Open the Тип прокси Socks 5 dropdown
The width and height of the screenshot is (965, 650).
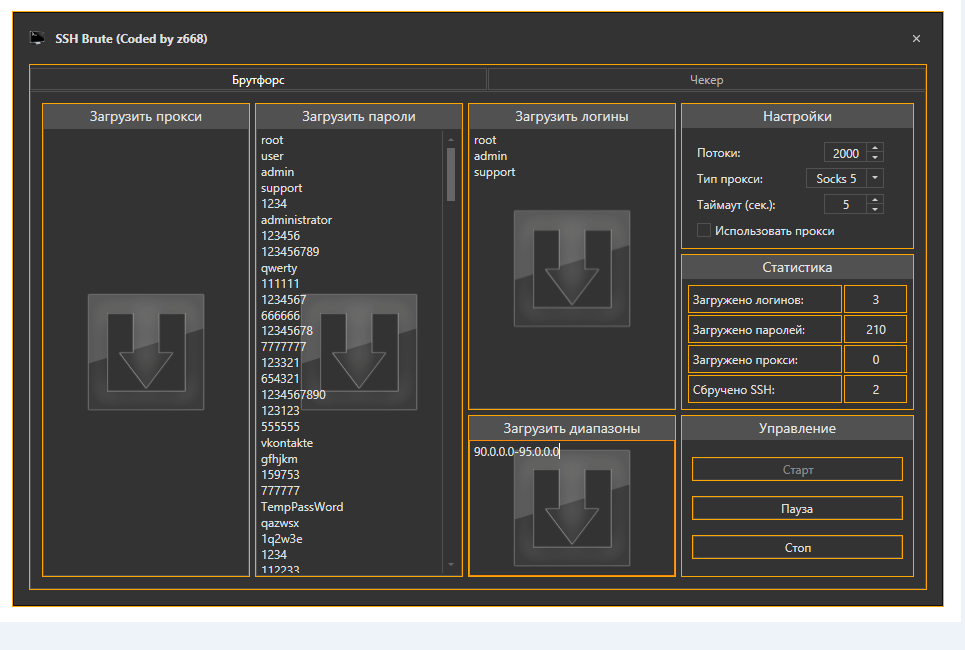pyautogui.click(x=874, y=178)
